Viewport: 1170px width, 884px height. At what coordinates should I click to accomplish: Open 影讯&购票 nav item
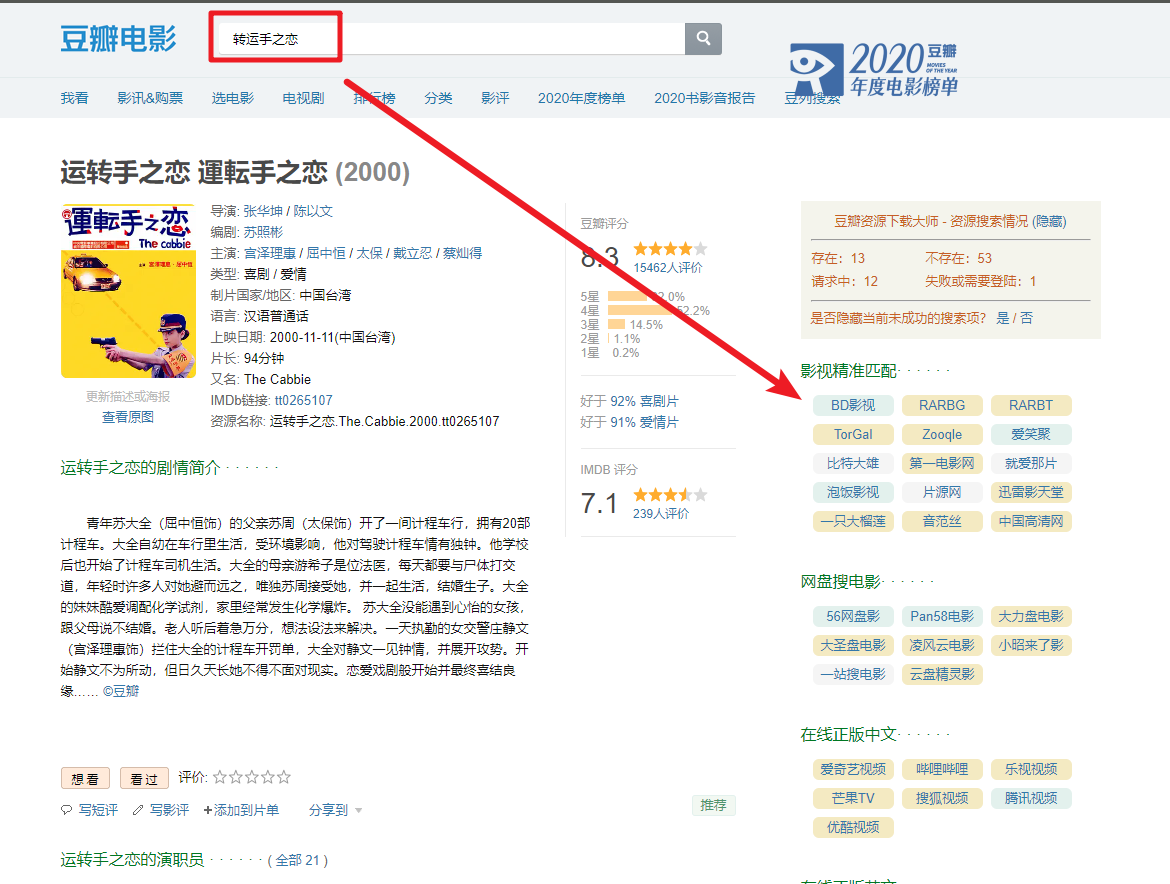coord(150,98)
